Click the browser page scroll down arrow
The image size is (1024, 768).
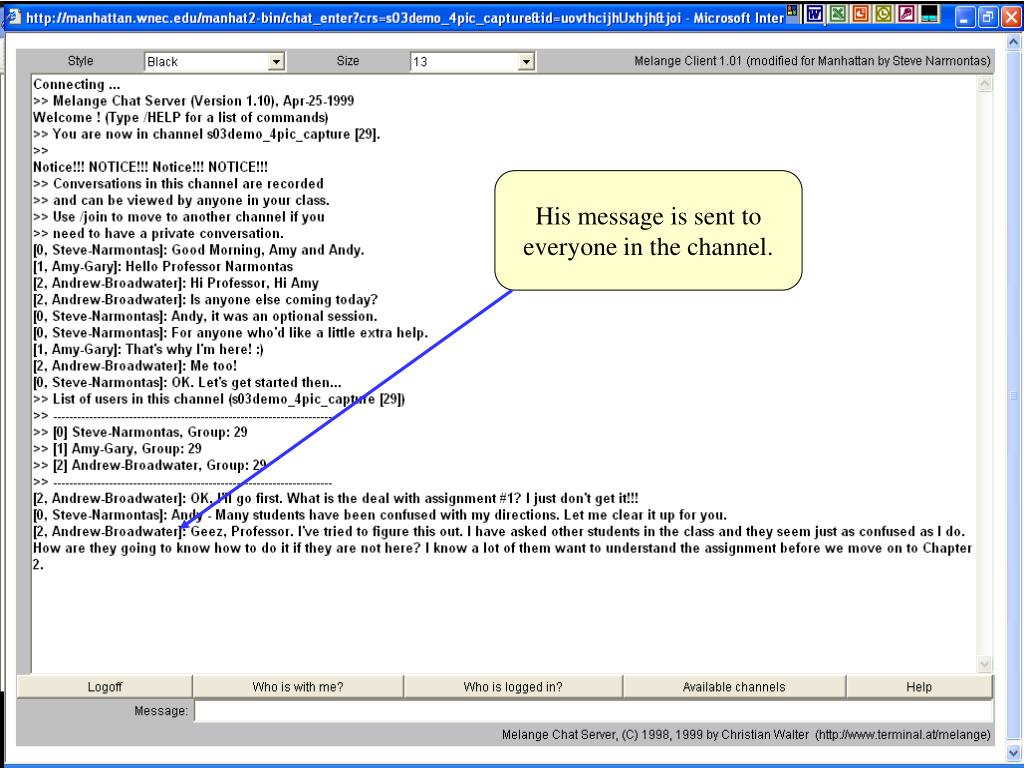click(1014, 752)
